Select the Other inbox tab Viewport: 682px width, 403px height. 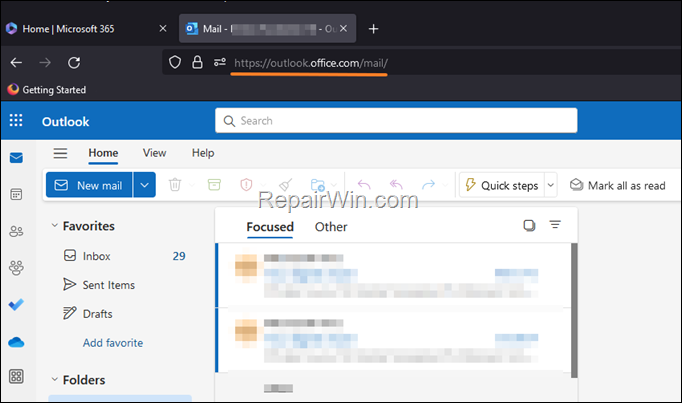point(331,227)
